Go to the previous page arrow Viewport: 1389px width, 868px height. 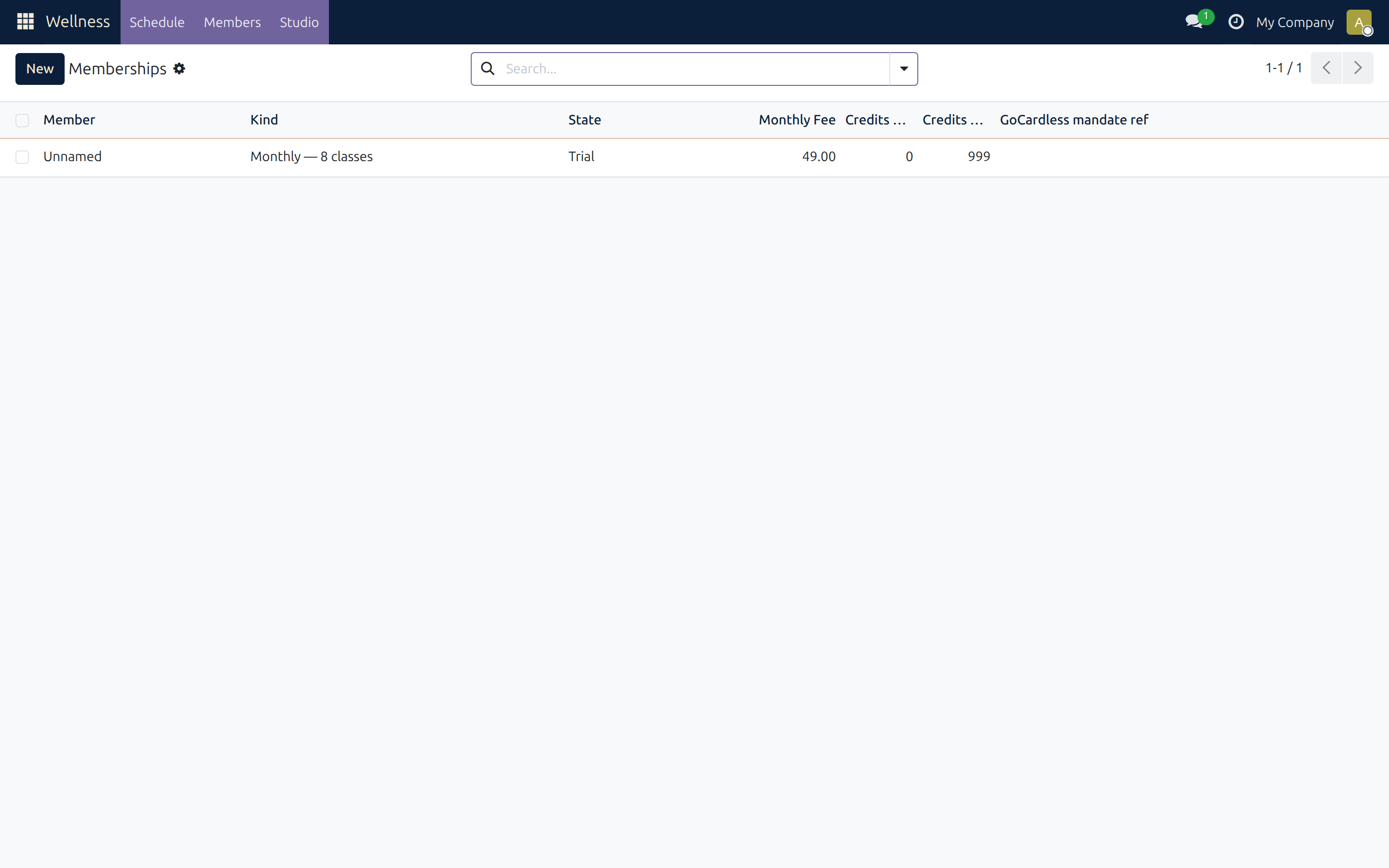pos(1326,68)
